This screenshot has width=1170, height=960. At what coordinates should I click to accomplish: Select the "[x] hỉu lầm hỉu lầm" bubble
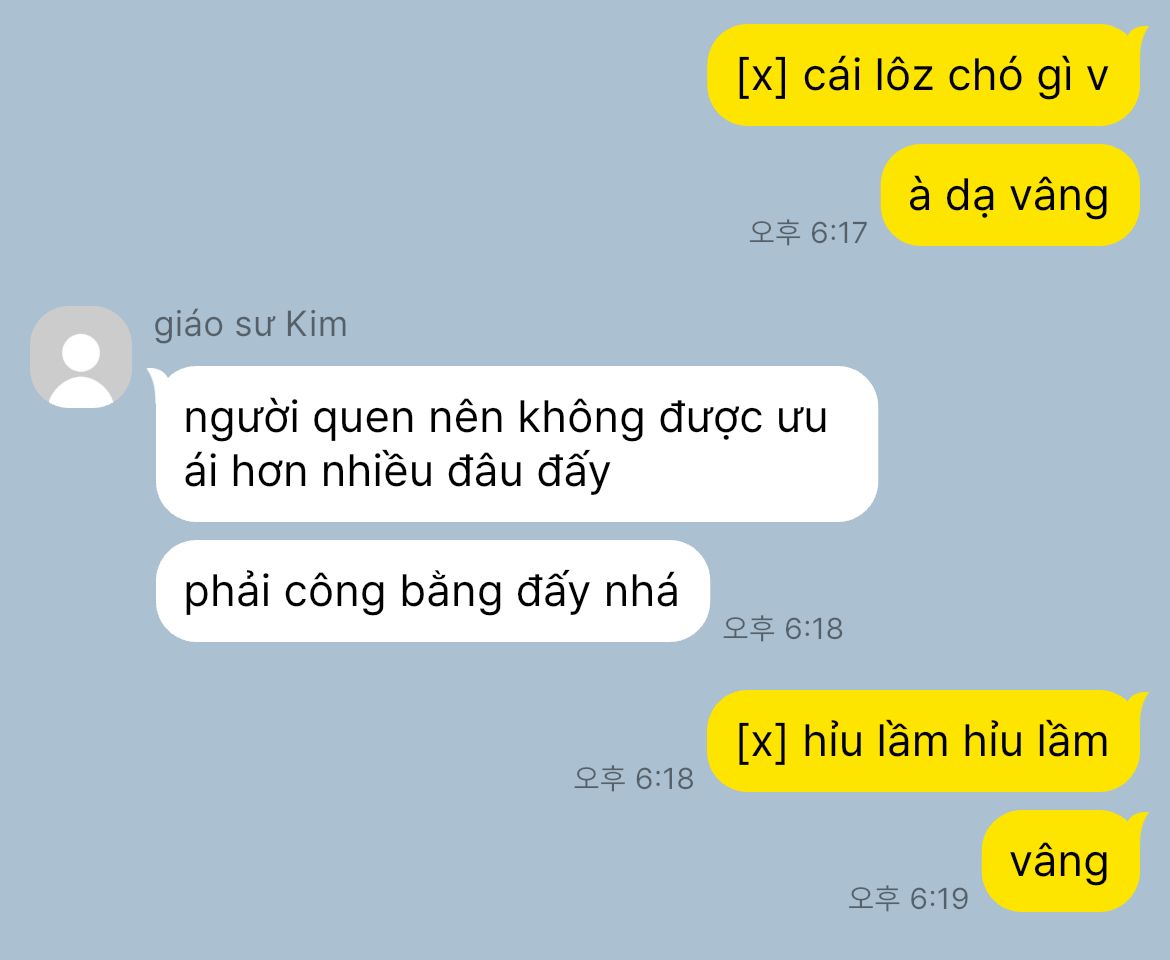(x=924, y=741)
